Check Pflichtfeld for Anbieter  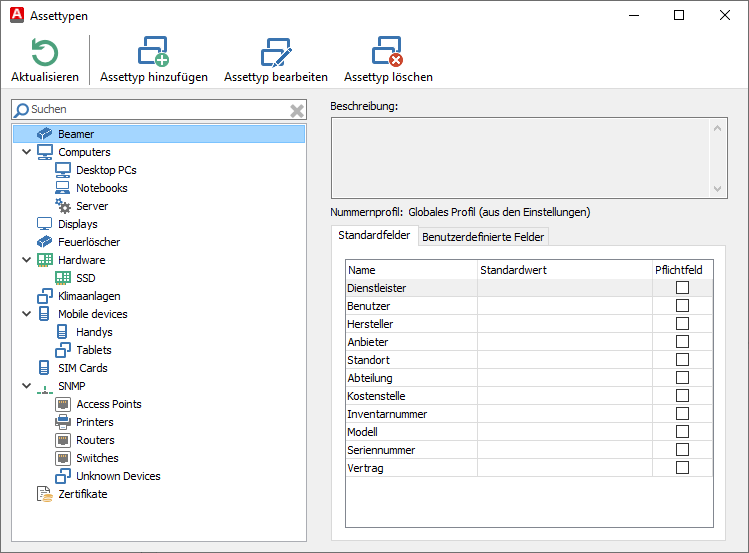coord(682,341)
